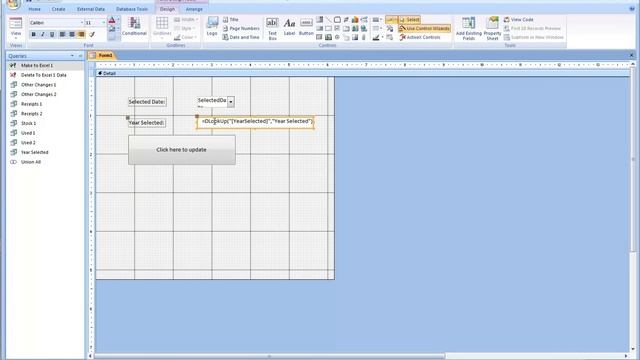Screen dimensions: 640x360
Task: Open the Access Help icon
Action: (x=632, y=9)
